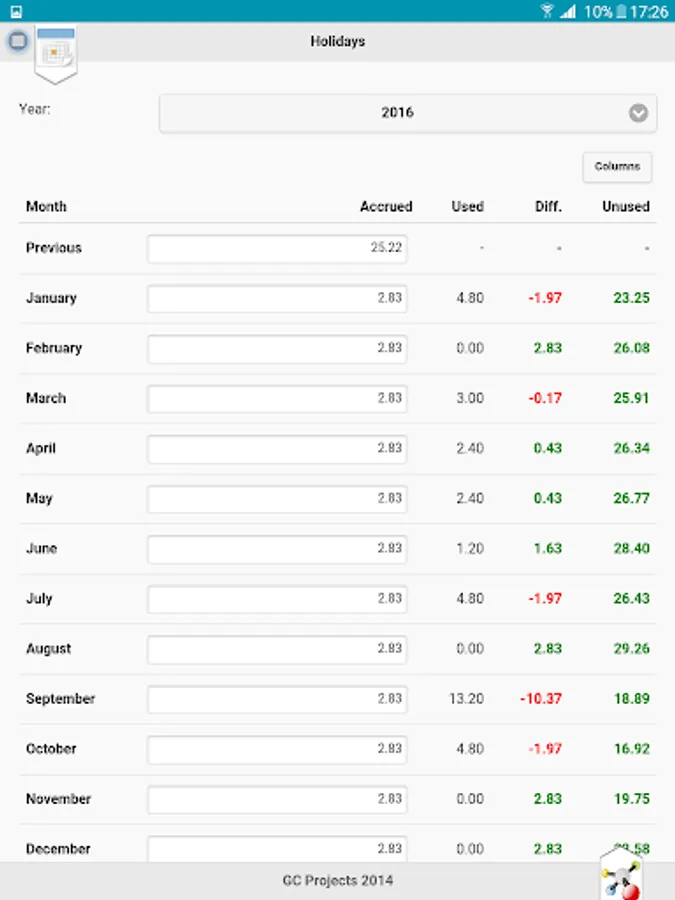
Task: Open the molecule-shaped tools icon
Action: 622,876
